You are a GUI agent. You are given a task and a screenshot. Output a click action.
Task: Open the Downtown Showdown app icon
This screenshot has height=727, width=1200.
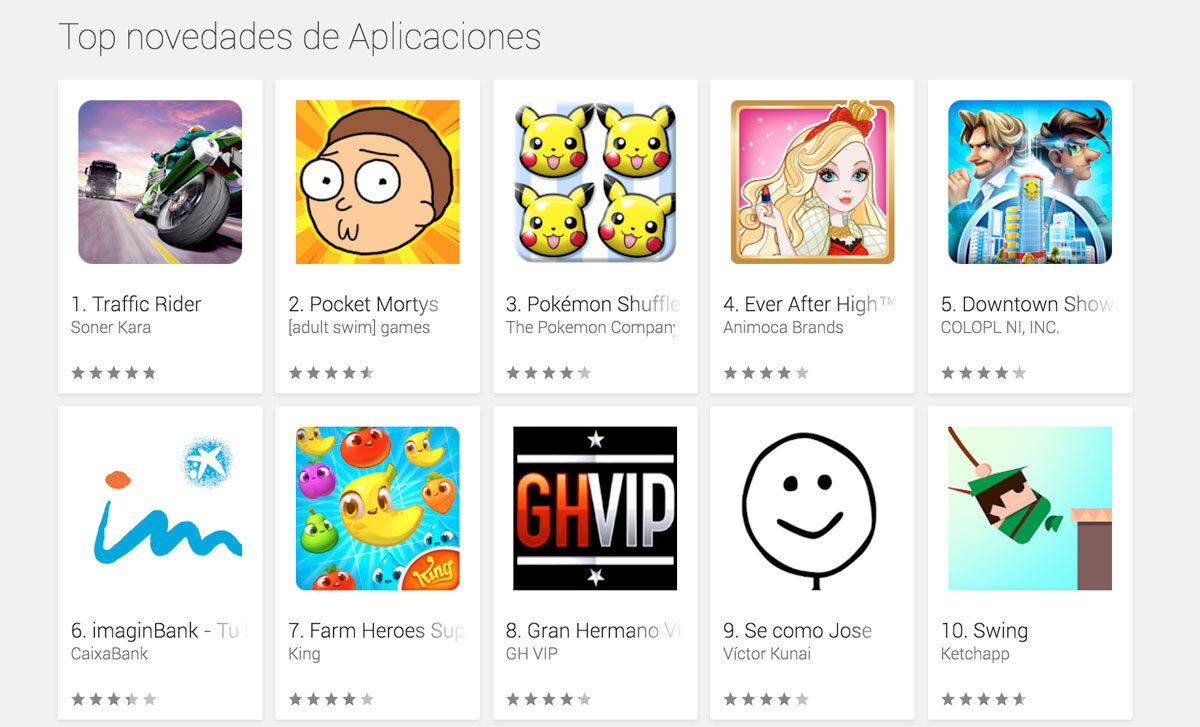[x=1030, y=182]
